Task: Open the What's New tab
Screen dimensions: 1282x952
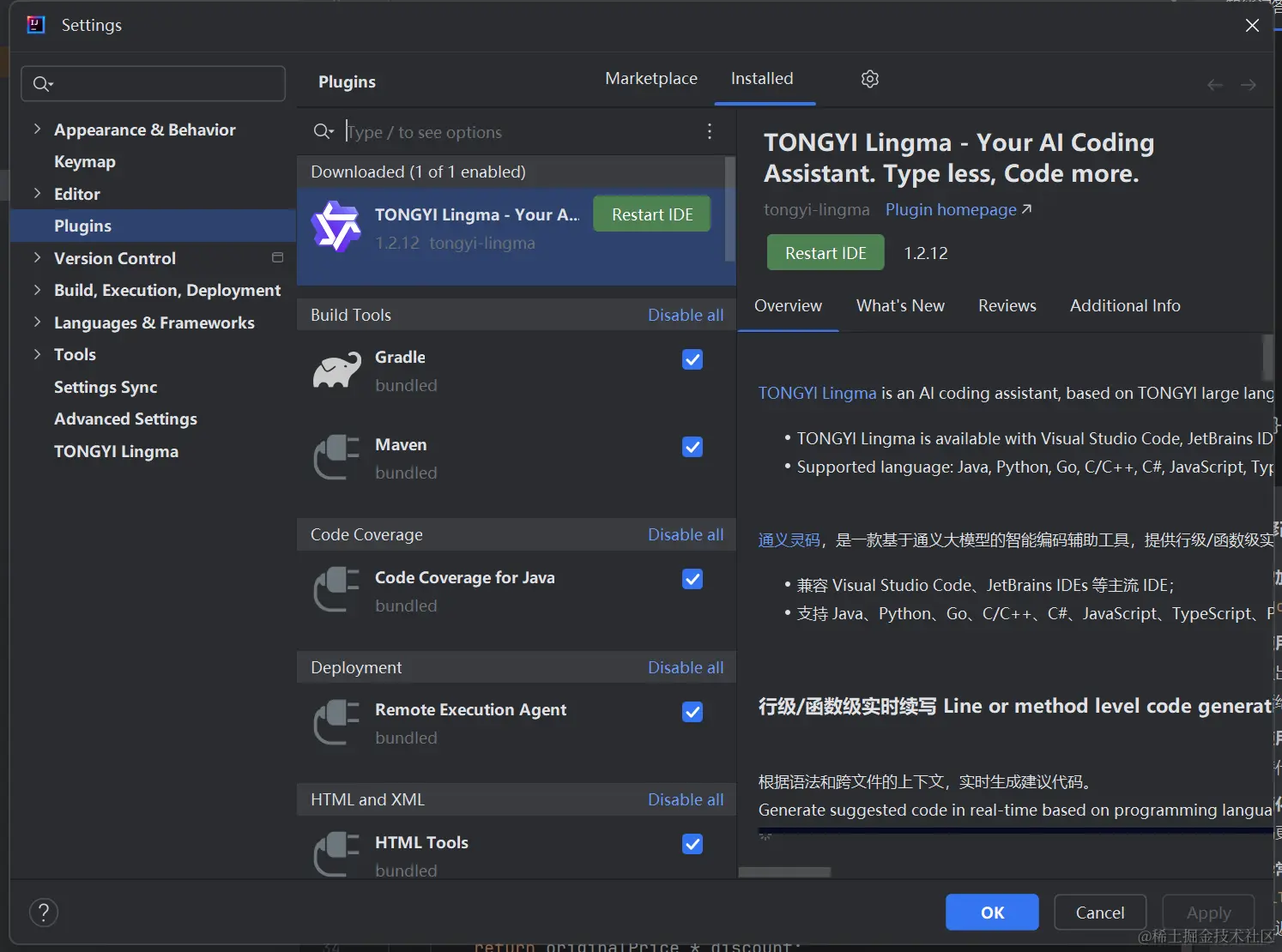Action: coord(900,305)
